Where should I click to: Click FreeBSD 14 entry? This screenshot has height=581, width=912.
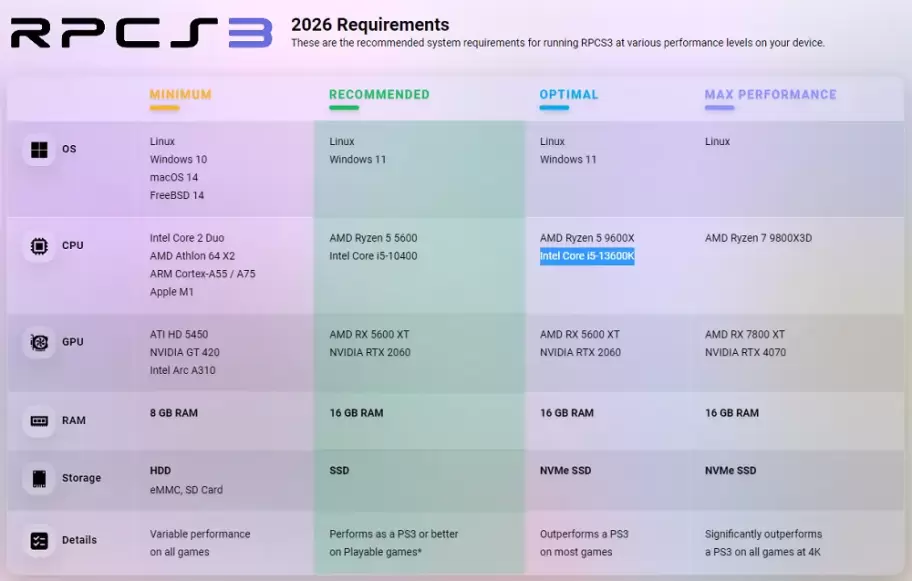click(177, 195)
